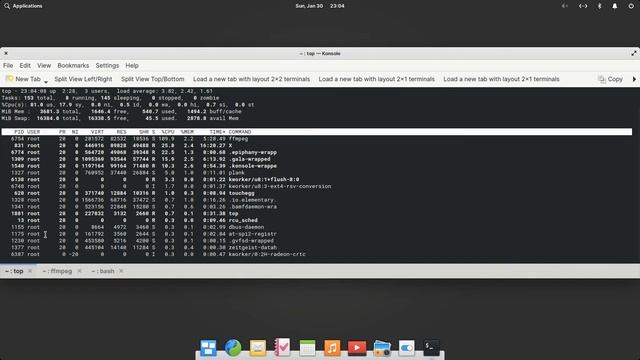Close the top tab
The height and width of the screenshot is (360, 640).
[x=30, y=271]
